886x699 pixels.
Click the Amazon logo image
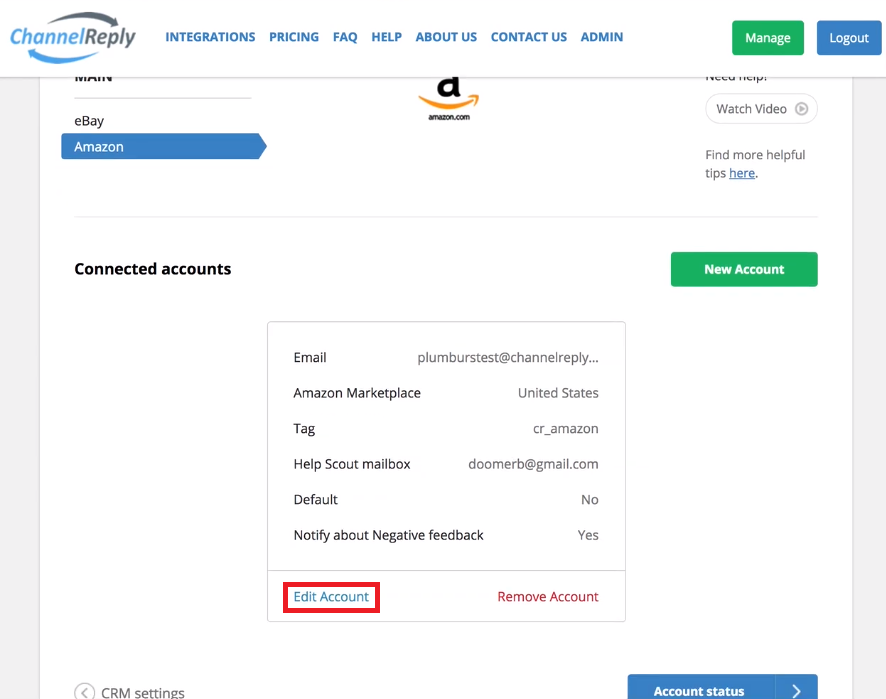449,99
